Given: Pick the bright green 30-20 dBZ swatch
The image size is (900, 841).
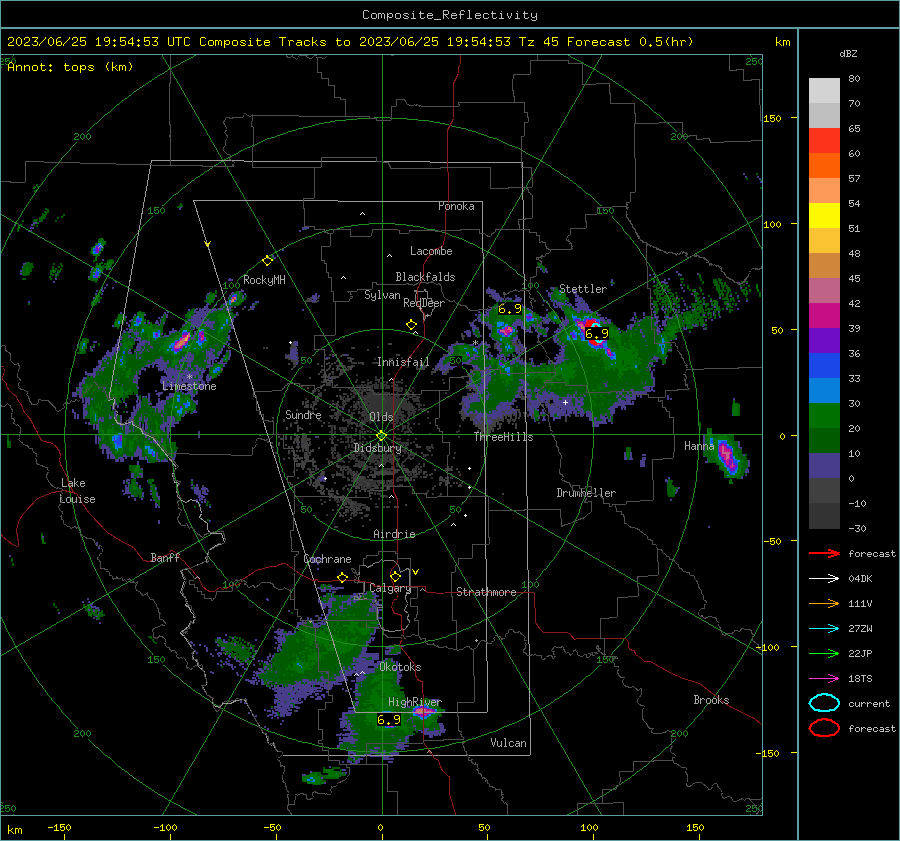Looking at the screenshot, I should tap(824, 416).
